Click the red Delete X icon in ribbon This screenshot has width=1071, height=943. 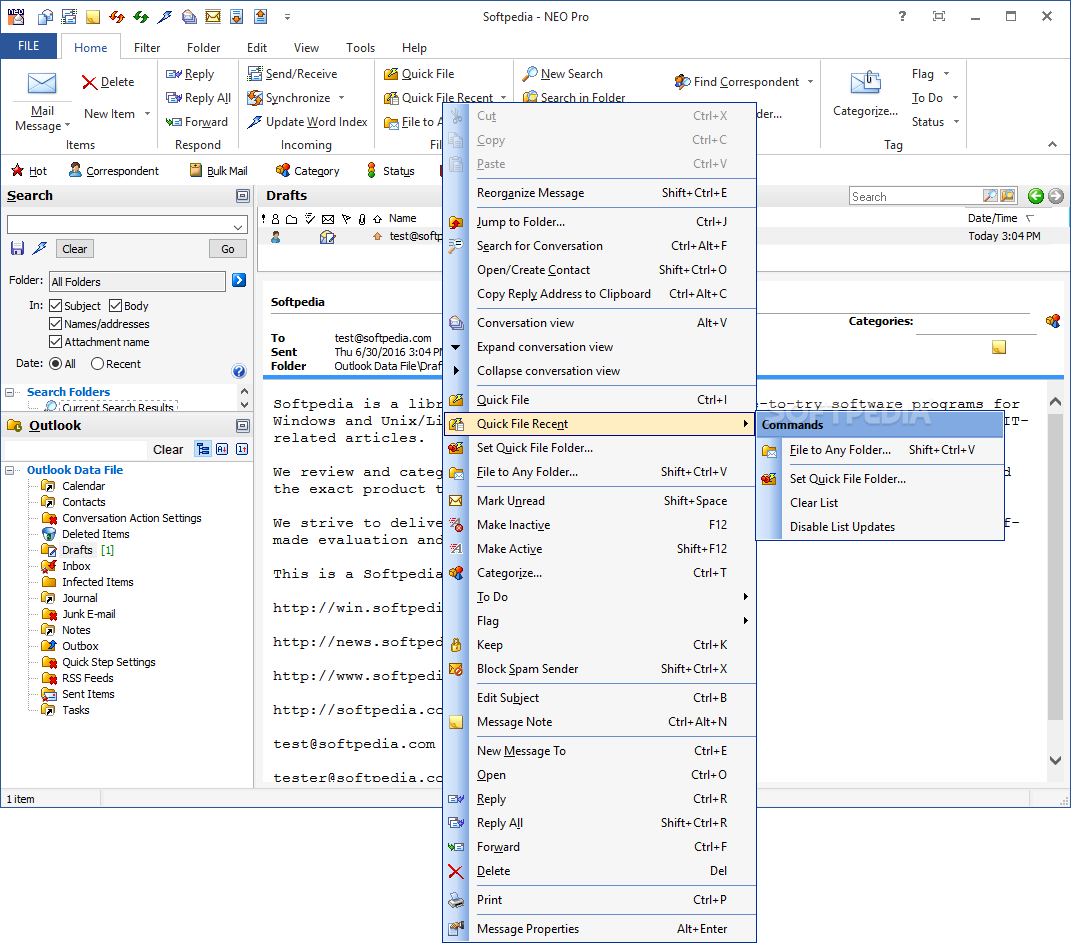[x=89, y=83]
